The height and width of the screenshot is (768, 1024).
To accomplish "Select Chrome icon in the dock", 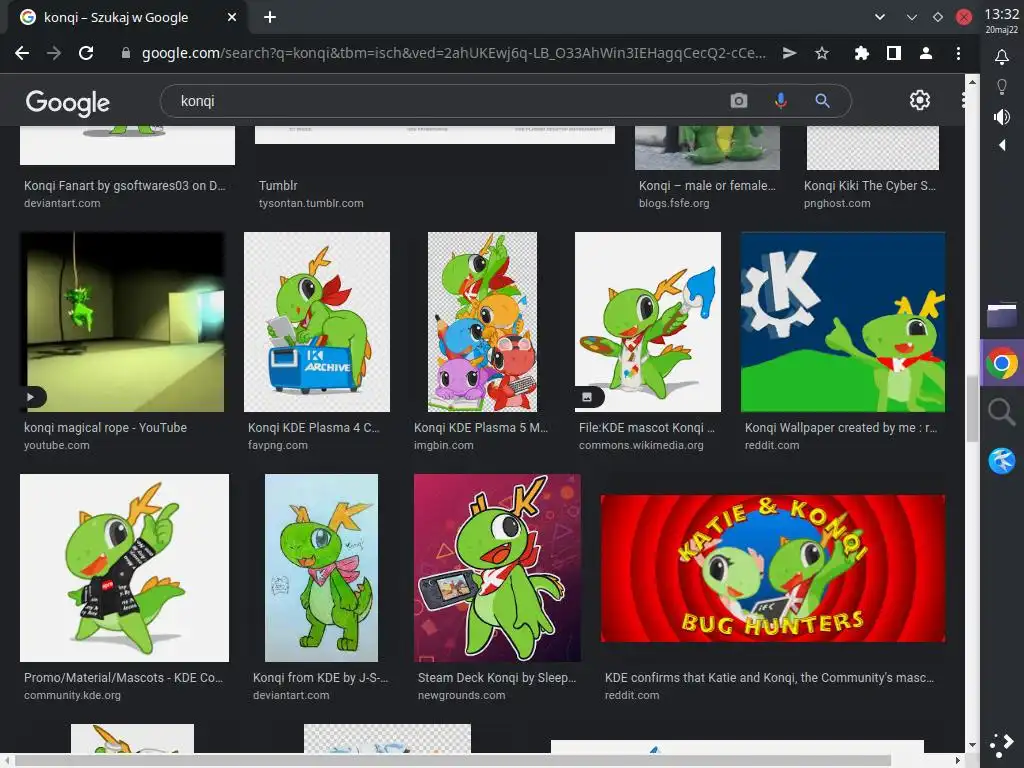I will pyautogui.click(x=1002, y=364).
